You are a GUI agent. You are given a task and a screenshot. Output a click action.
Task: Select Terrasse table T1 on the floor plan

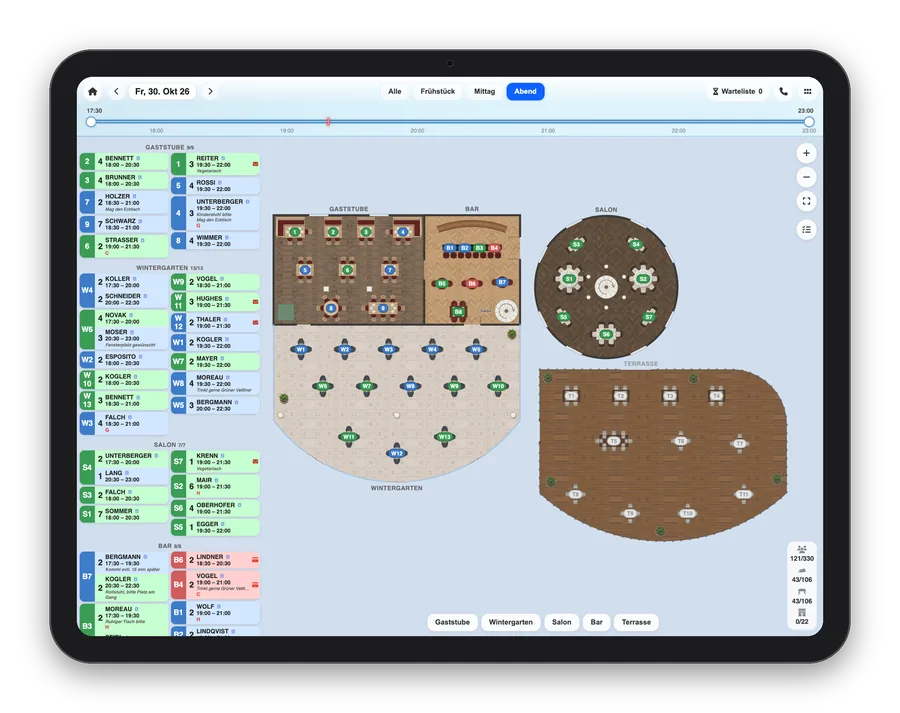click(x=571, y=396)
